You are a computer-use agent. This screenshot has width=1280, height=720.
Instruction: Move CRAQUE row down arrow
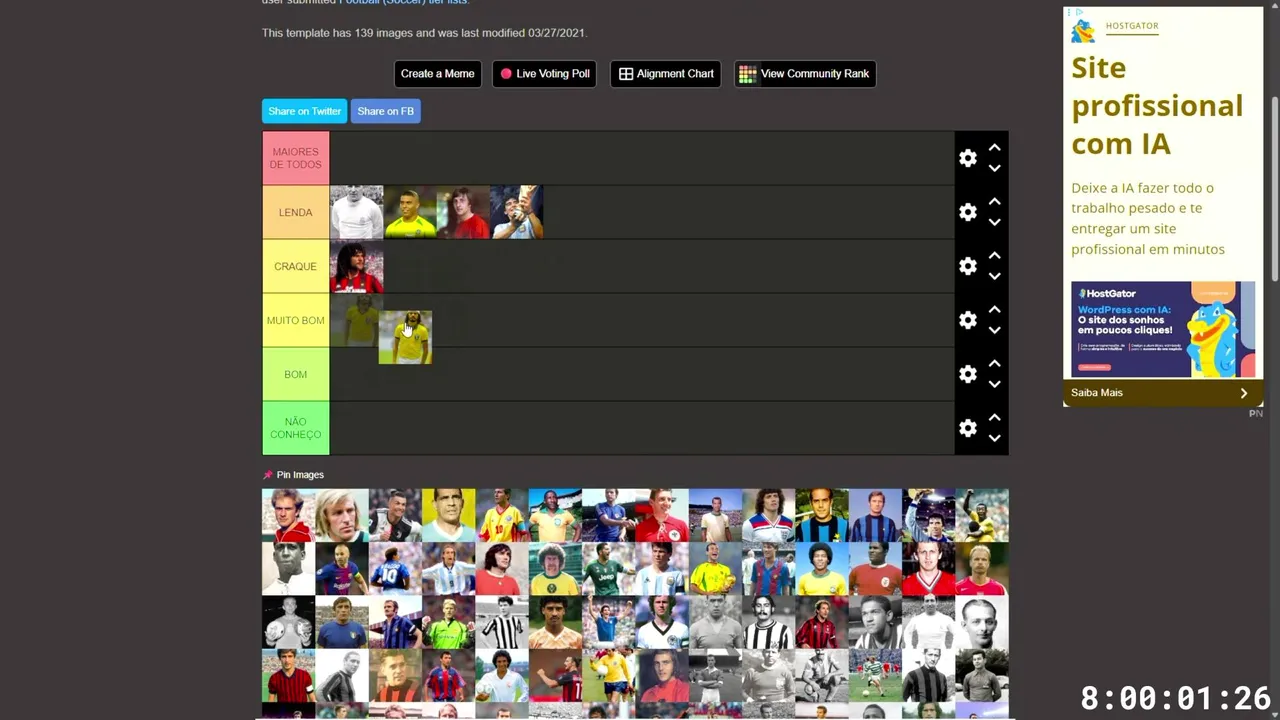tap(994, 276)
